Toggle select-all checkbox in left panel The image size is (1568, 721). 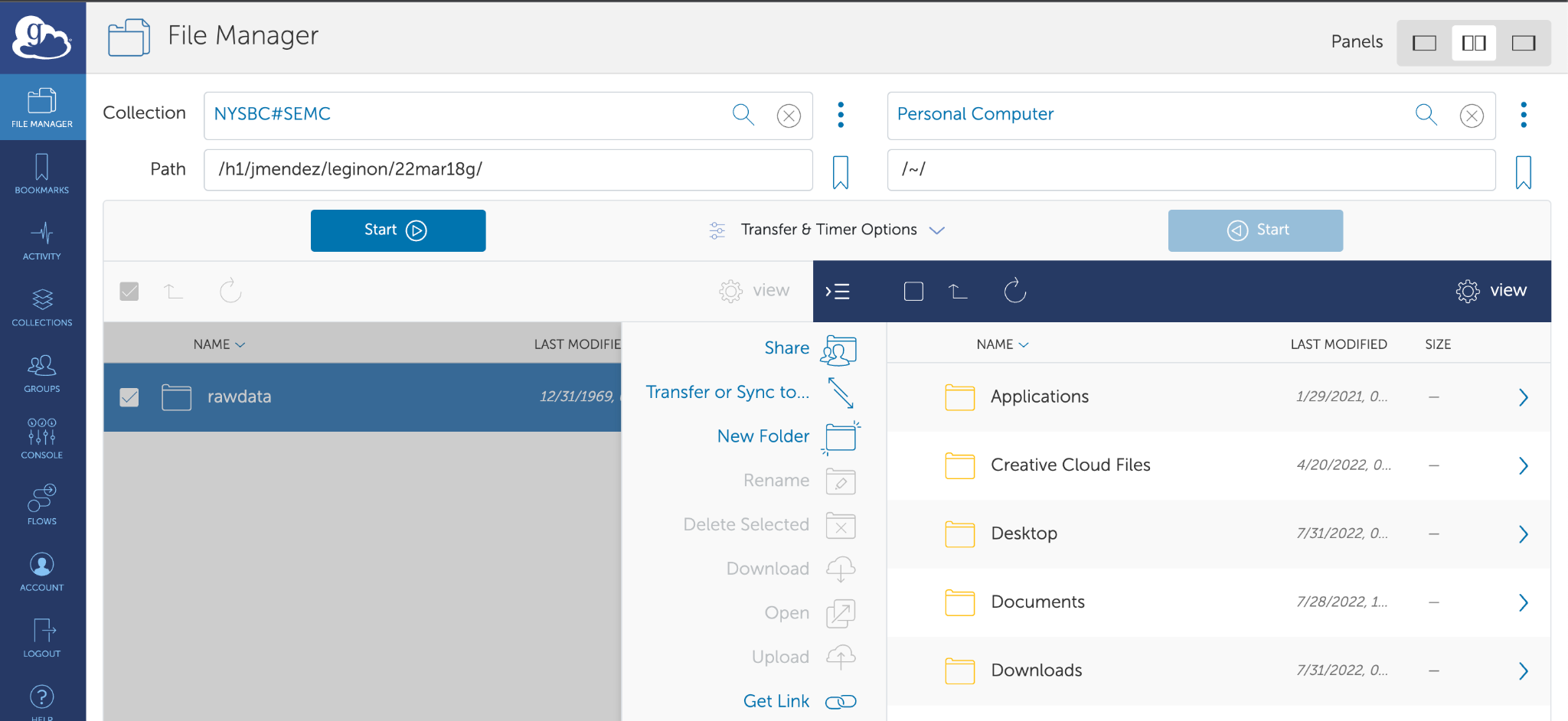[x=129, y=291]
